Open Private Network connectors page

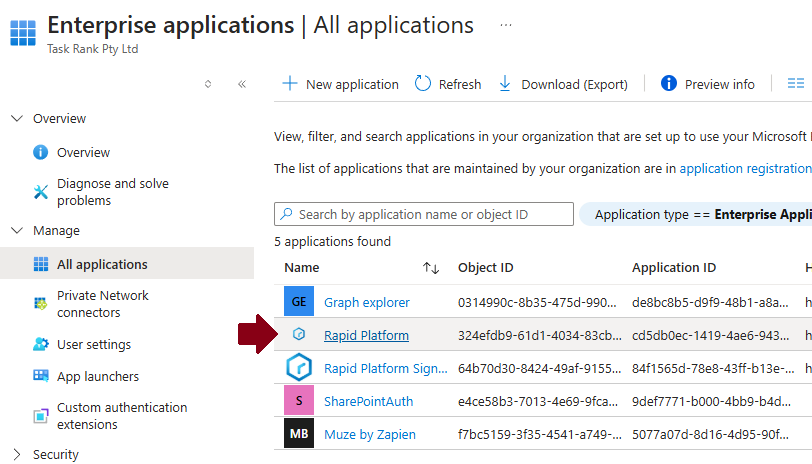(x=102, y=304)
